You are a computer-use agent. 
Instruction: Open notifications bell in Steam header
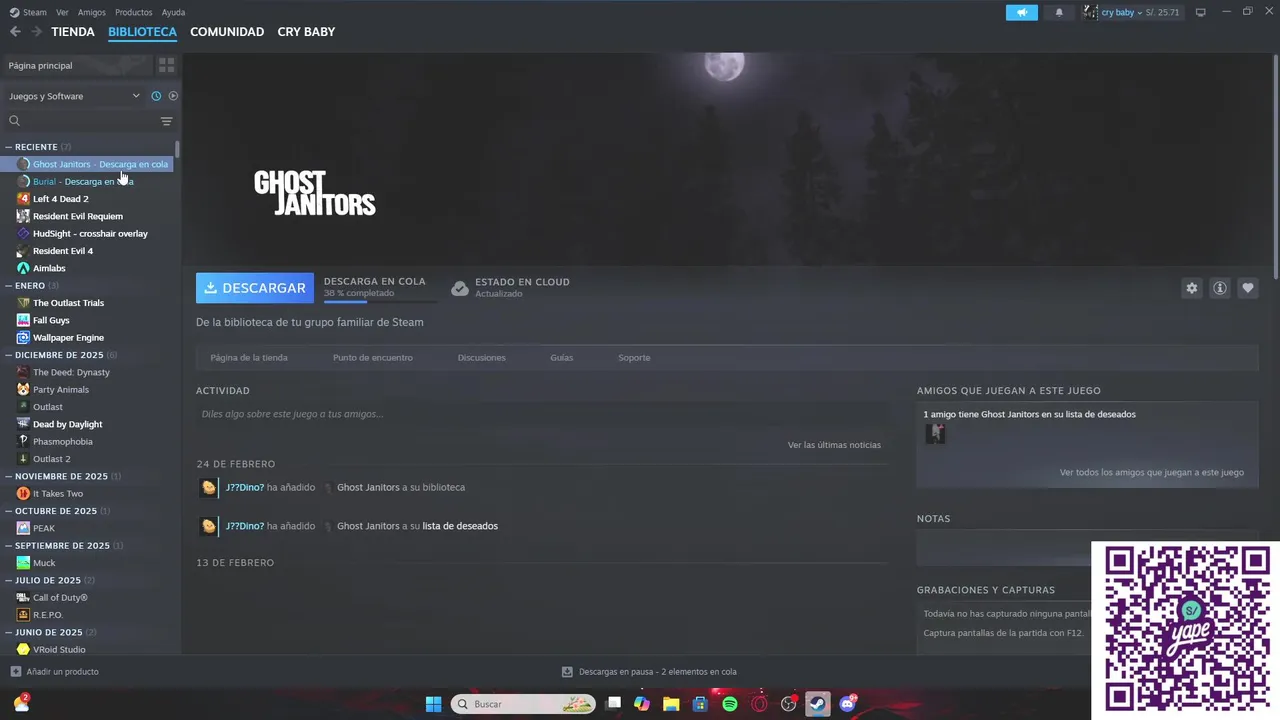click(1059, 12)
